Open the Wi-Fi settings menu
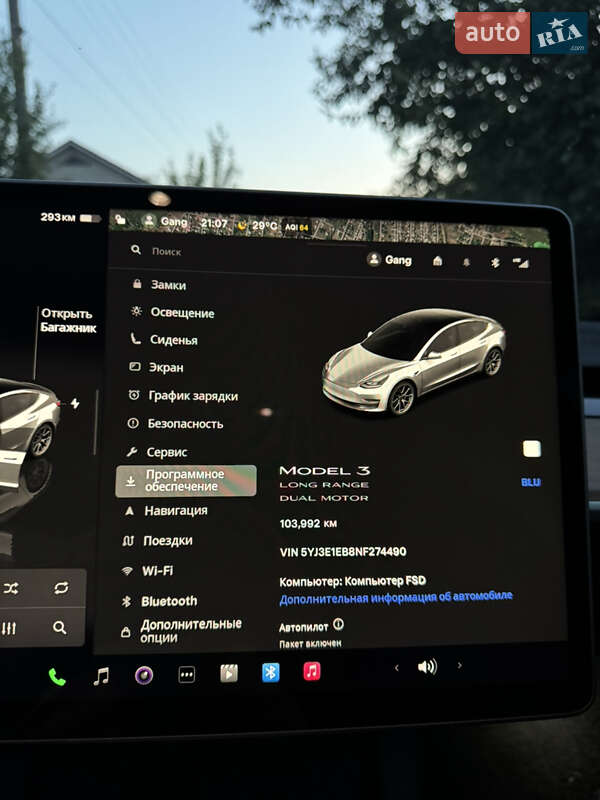Image resolution: width=600 pixels, height=800 pixels. (147, 571)
